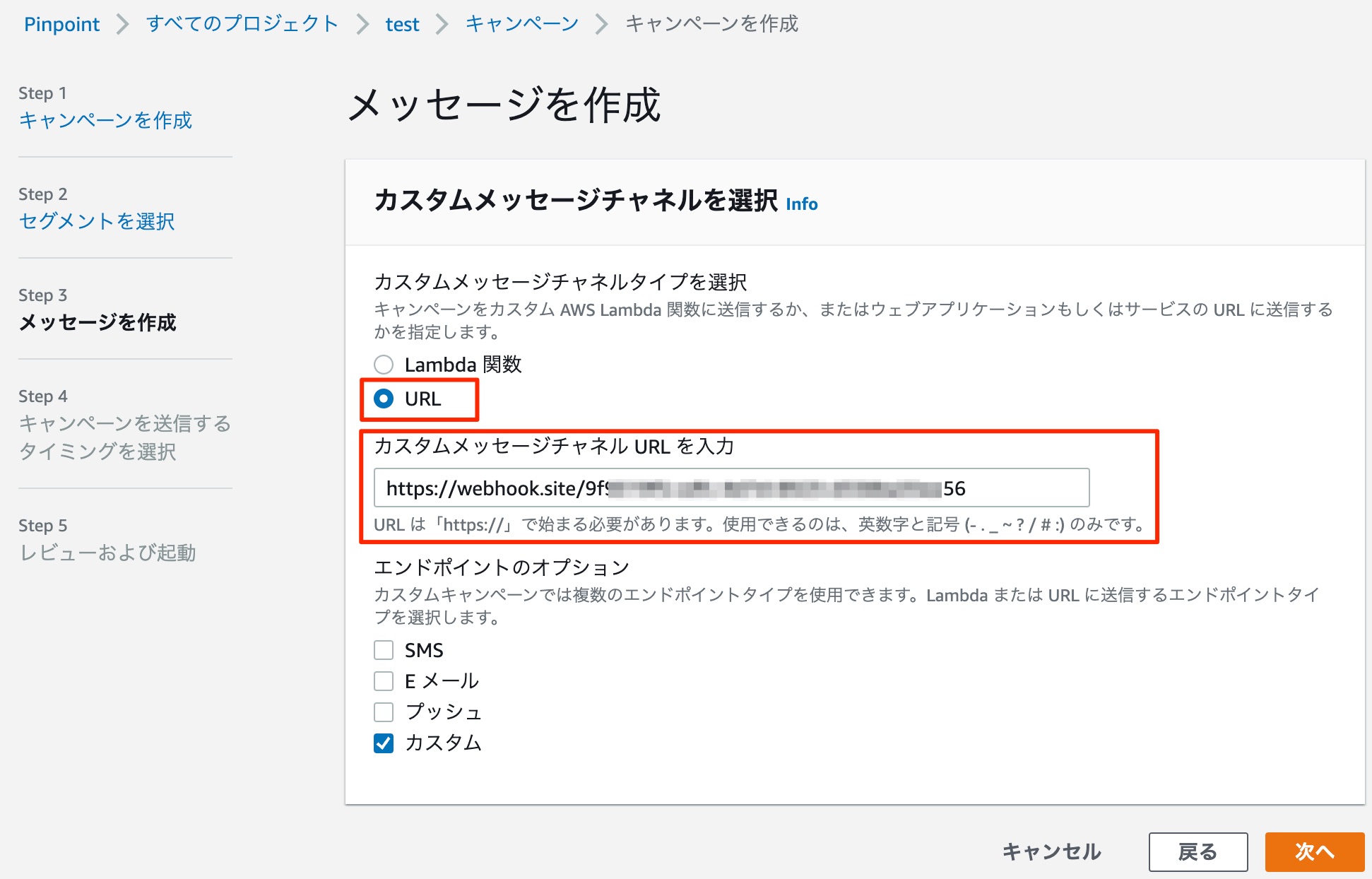Go to the test project breadcrumb
Viewport: 1372px width, 879px height.
(401, 23)
